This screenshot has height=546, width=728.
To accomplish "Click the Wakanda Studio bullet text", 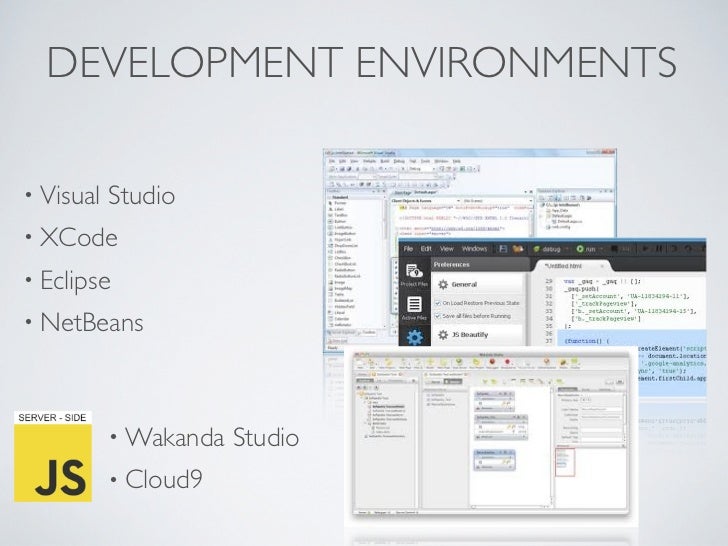I will tap(212, 437).
